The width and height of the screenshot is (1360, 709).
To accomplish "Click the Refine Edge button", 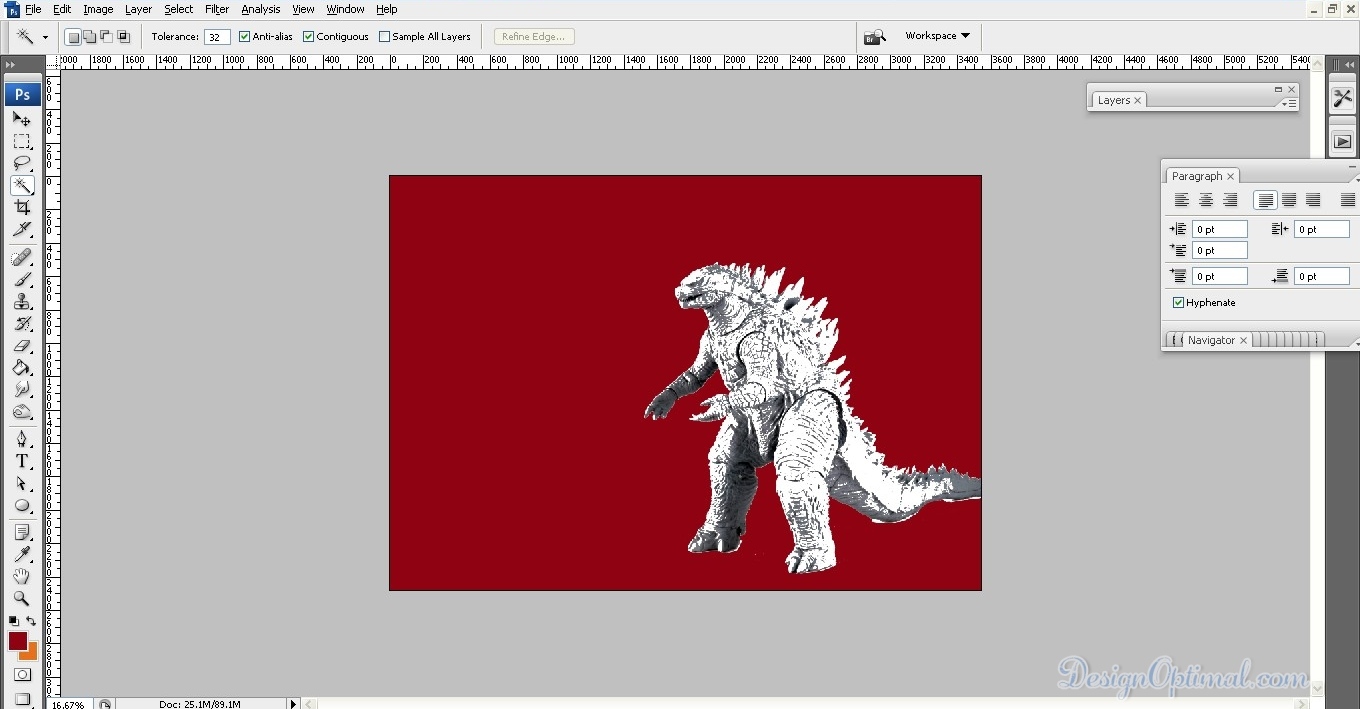I will coord(534,37).
